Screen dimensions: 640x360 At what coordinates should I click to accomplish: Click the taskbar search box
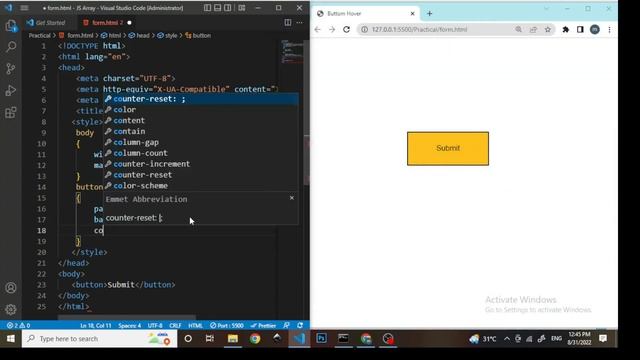[x=100, y=339]
